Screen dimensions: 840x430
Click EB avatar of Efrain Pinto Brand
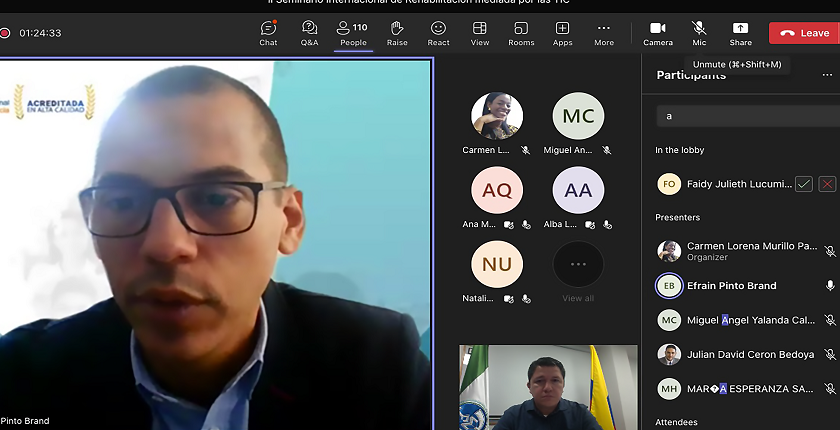(x=669, y=285)
